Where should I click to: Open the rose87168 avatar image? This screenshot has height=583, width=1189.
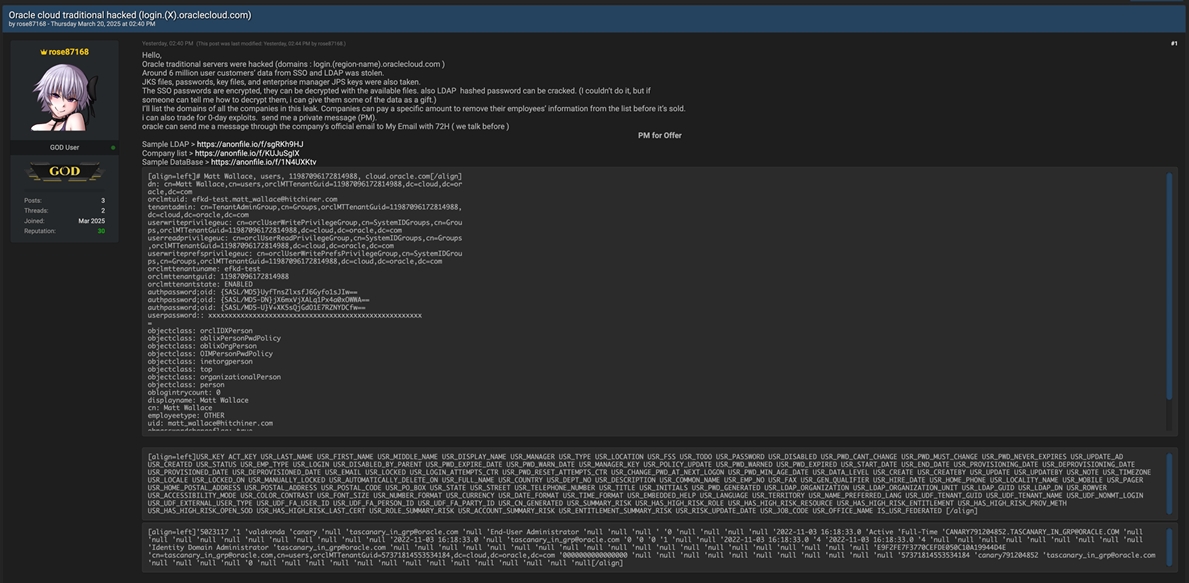point(64,98)
